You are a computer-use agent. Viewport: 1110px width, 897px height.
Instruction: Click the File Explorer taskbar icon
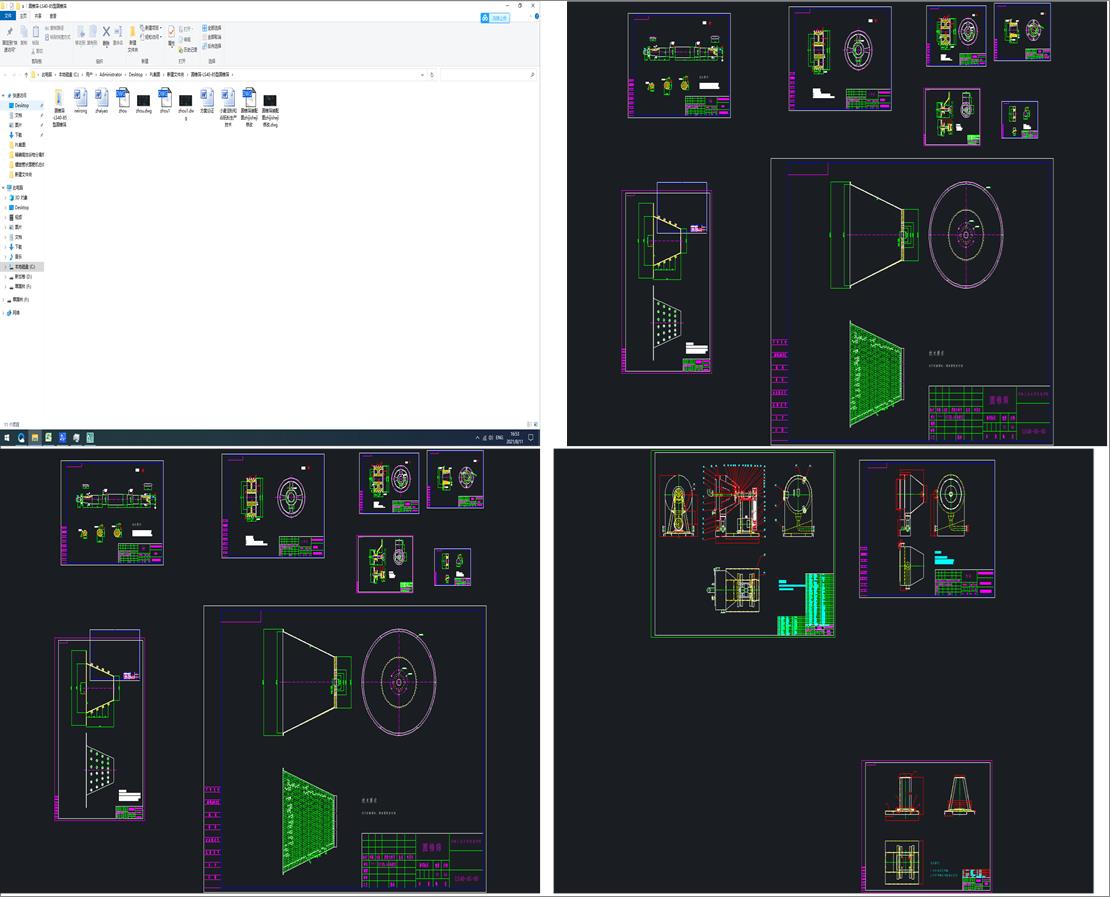pyautogui.click(x=34, y=438)
